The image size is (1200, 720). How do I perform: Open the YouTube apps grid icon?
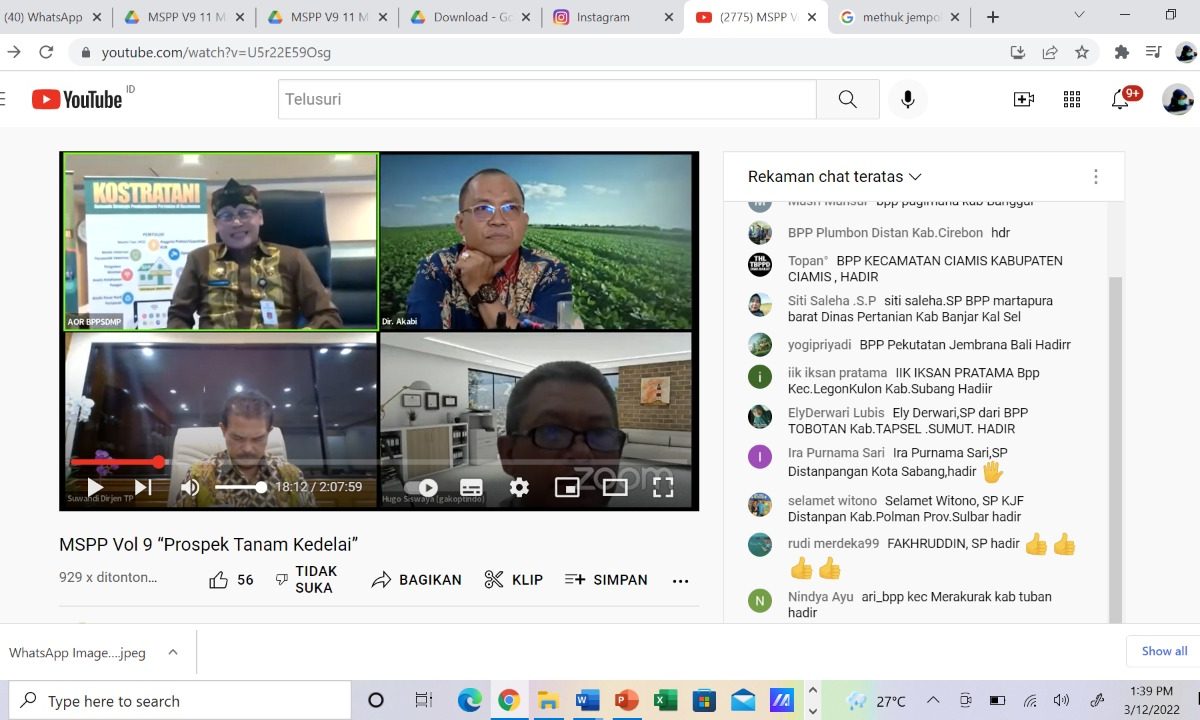(1072, 99)
